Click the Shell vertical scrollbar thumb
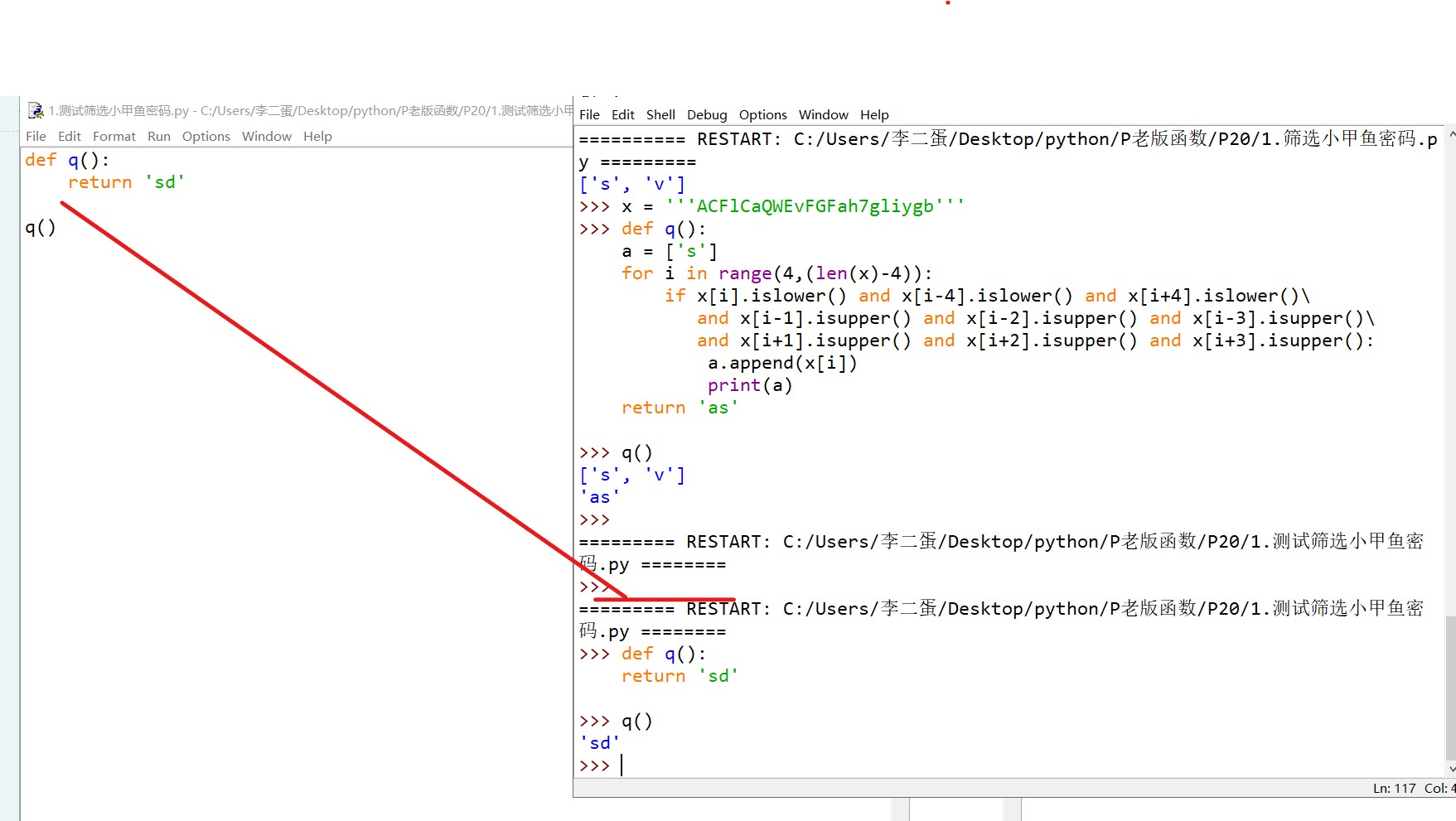Screen dimensions: 1456x821 click(1451, 688)
